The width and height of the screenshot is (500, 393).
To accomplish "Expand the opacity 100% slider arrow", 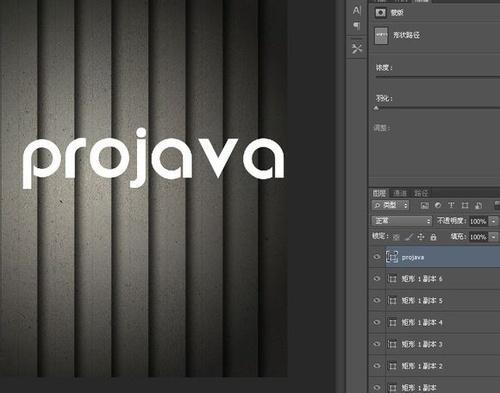I will tap(494, 221).
